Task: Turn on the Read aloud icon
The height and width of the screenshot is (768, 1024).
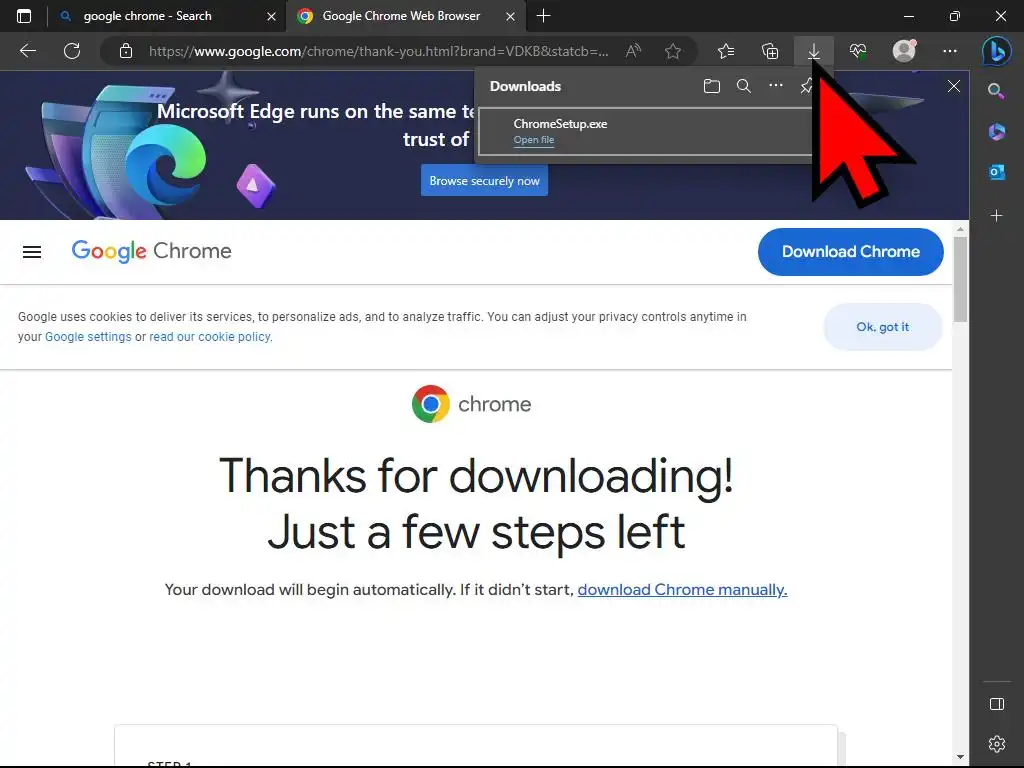Action: coord(633,51)
